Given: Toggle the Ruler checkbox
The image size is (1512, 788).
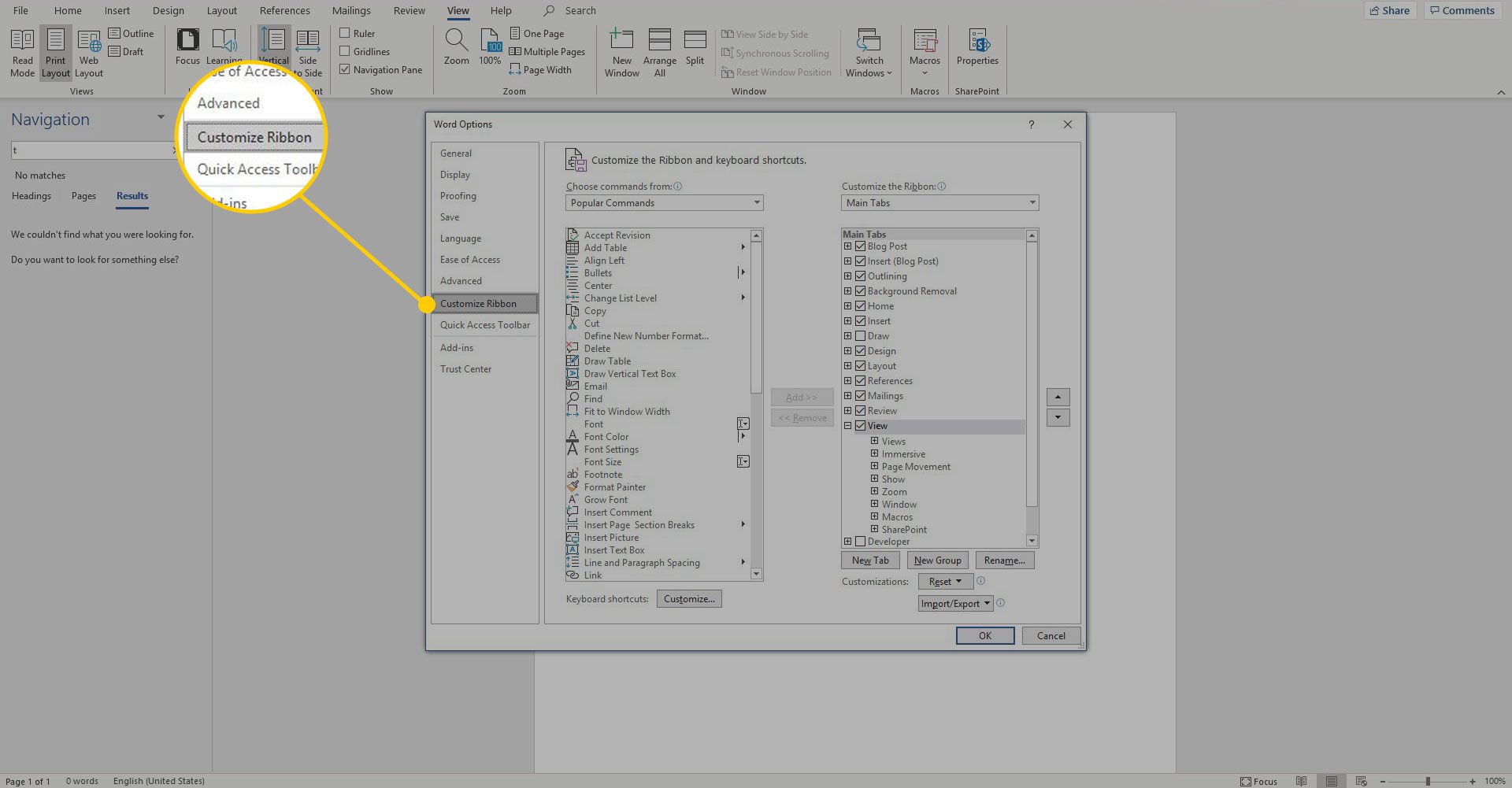Looking at the screenshot, I should [x=344, y=33].
